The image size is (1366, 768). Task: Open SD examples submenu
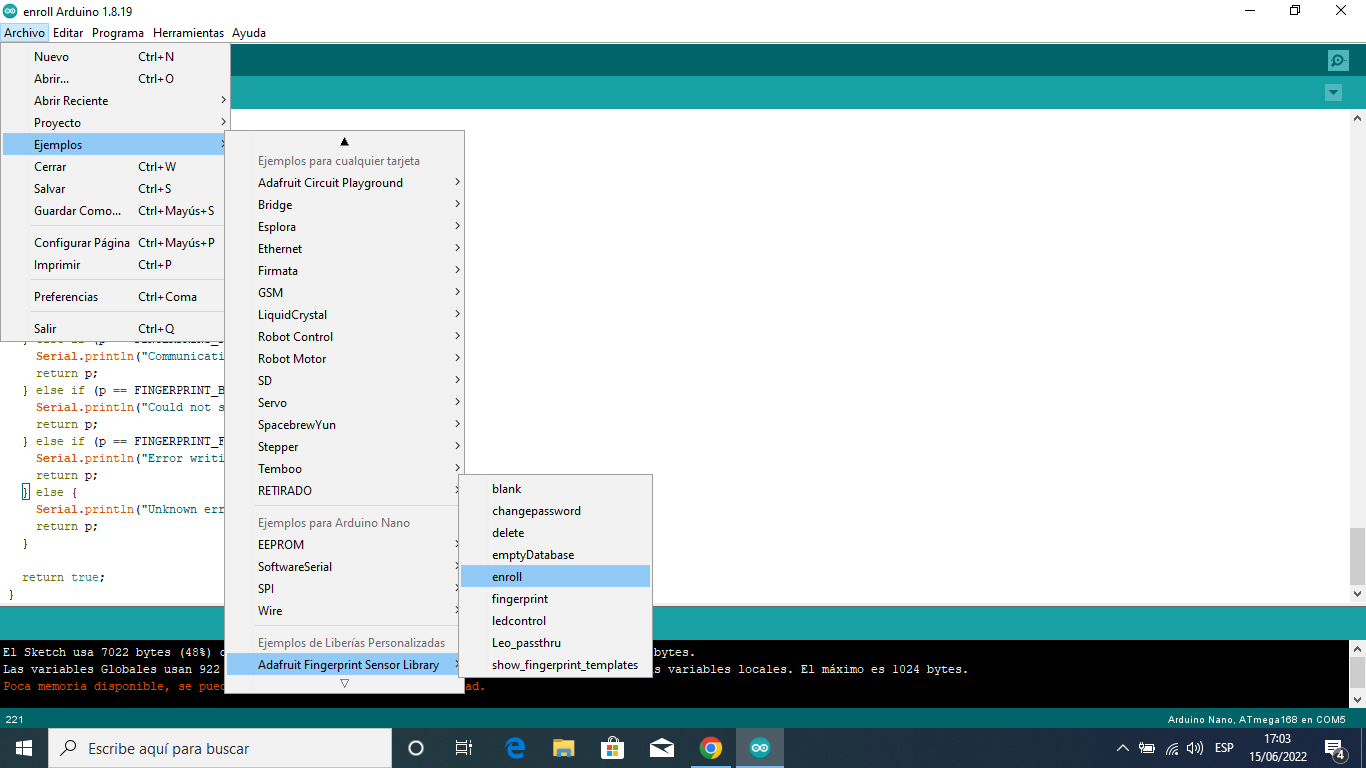click(345, 381)
